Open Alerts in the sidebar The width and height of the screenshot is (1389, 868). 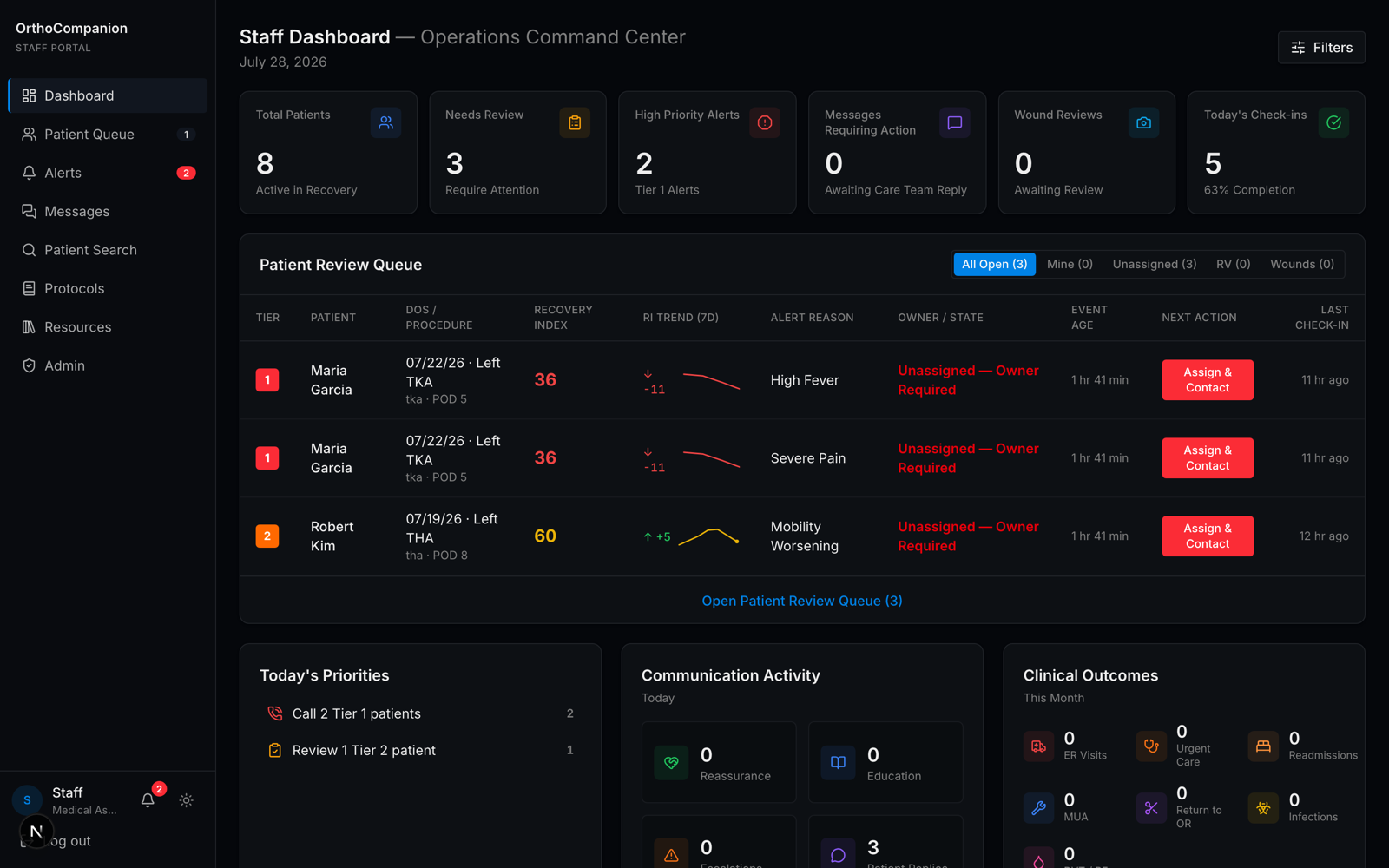108,173
